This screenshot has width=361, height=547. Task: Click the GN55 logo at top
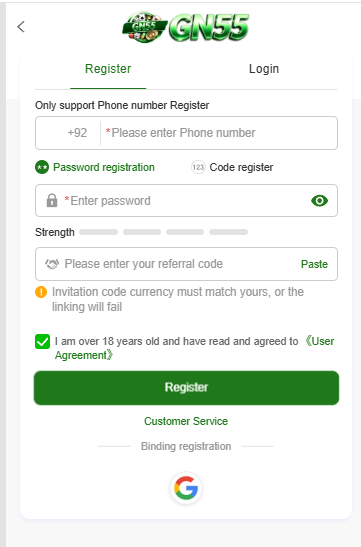click(x=186, y=27)
